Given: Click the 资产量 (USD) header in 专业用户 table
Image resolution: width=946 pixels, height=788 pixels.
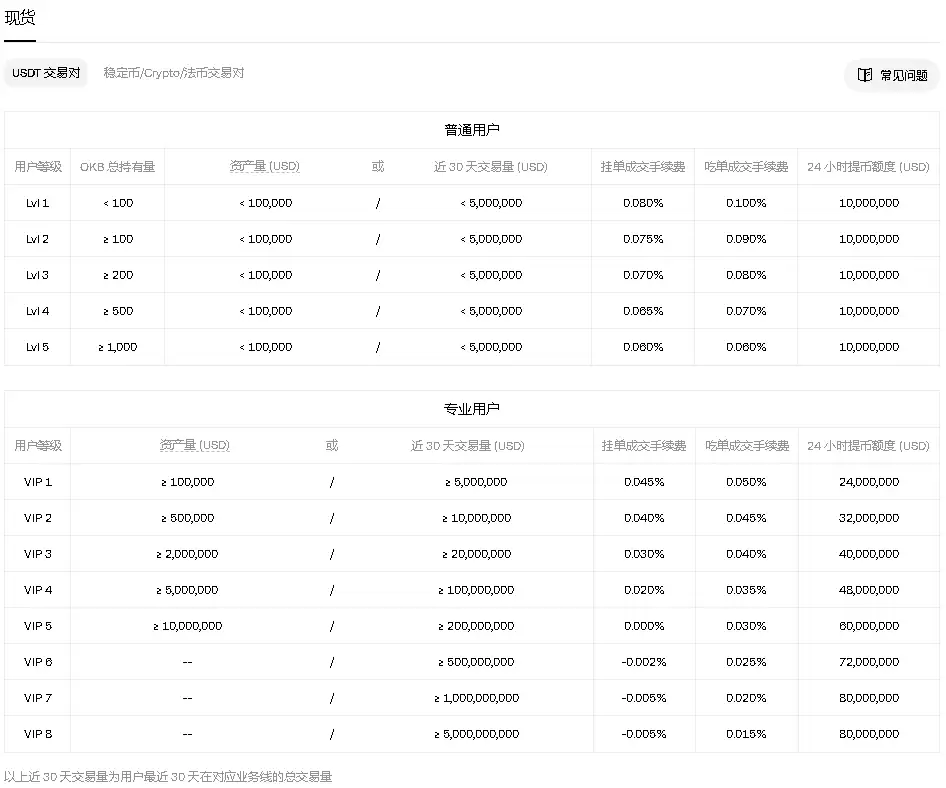Looking at the screenshot, I should 195,445.
